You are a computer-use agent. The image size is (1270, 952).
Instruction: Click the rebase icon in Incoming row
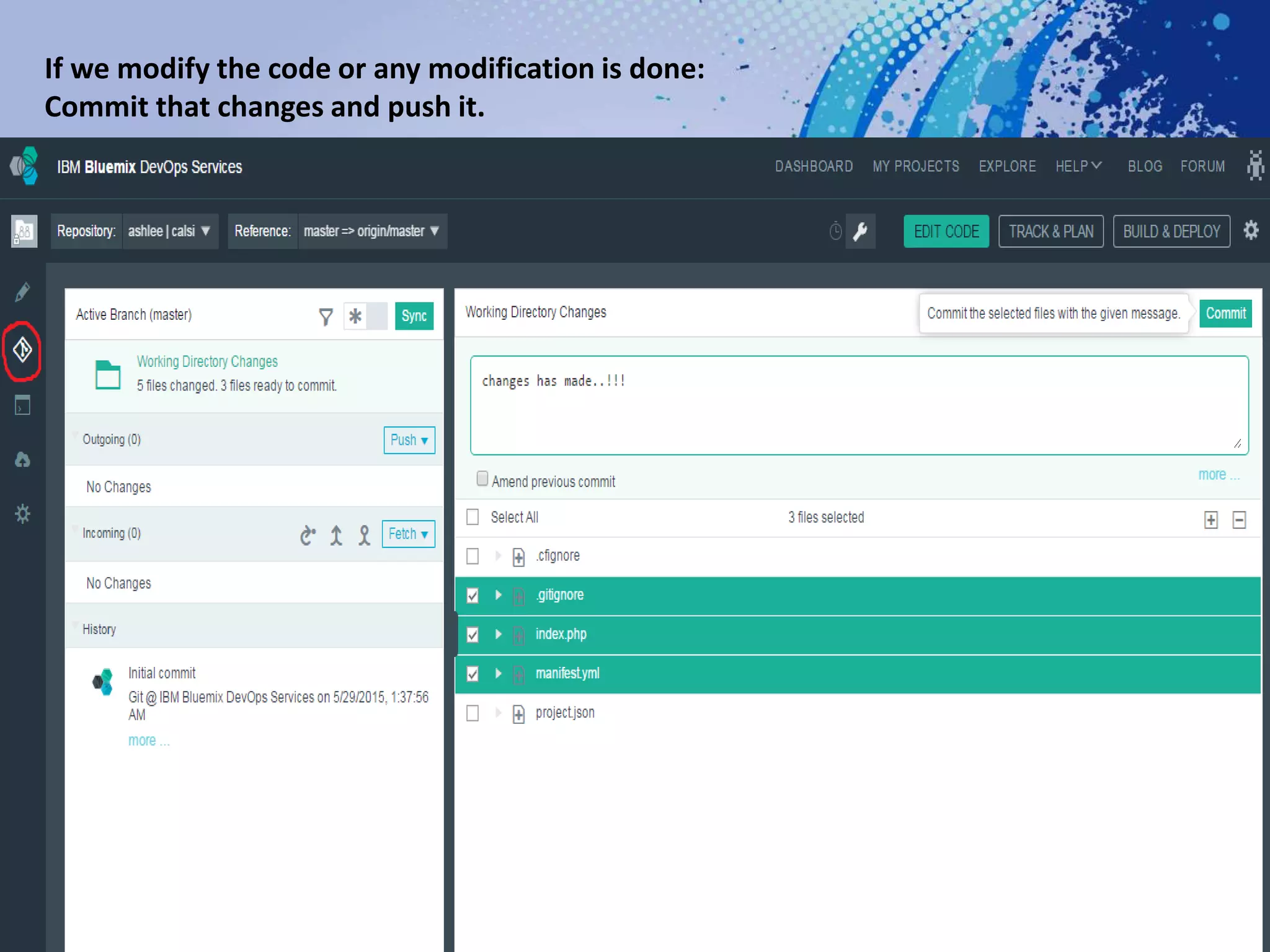pos(308,534)
